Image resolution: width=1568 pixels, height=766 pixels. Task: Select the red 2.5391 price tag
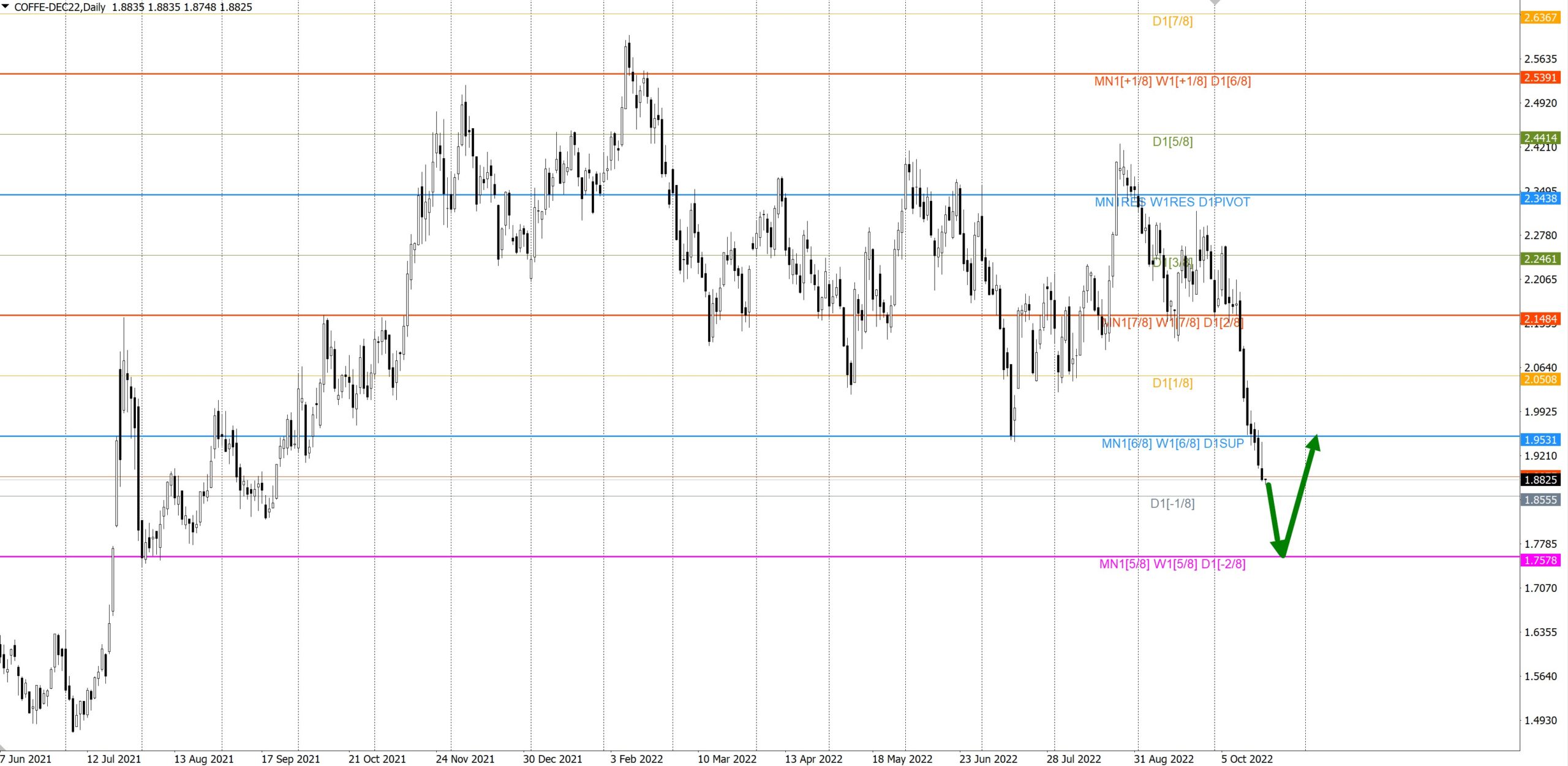click(x=1540, y=77)
